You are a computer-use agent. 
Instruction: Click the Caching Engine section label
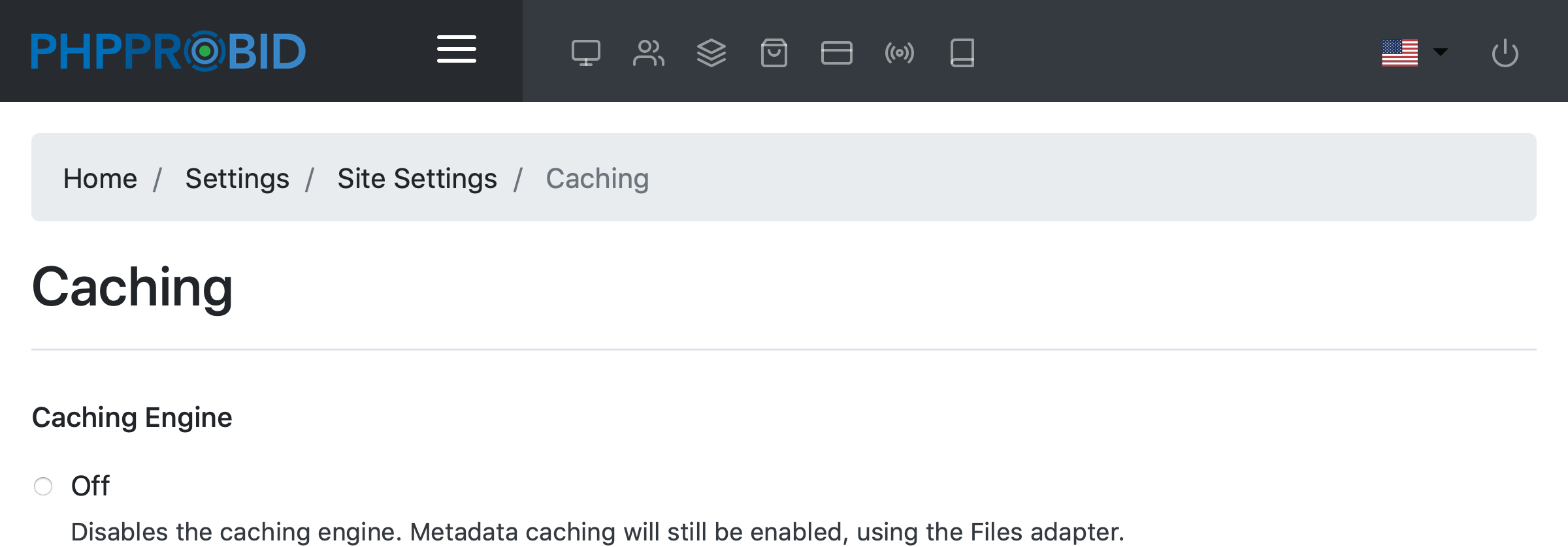132,418
